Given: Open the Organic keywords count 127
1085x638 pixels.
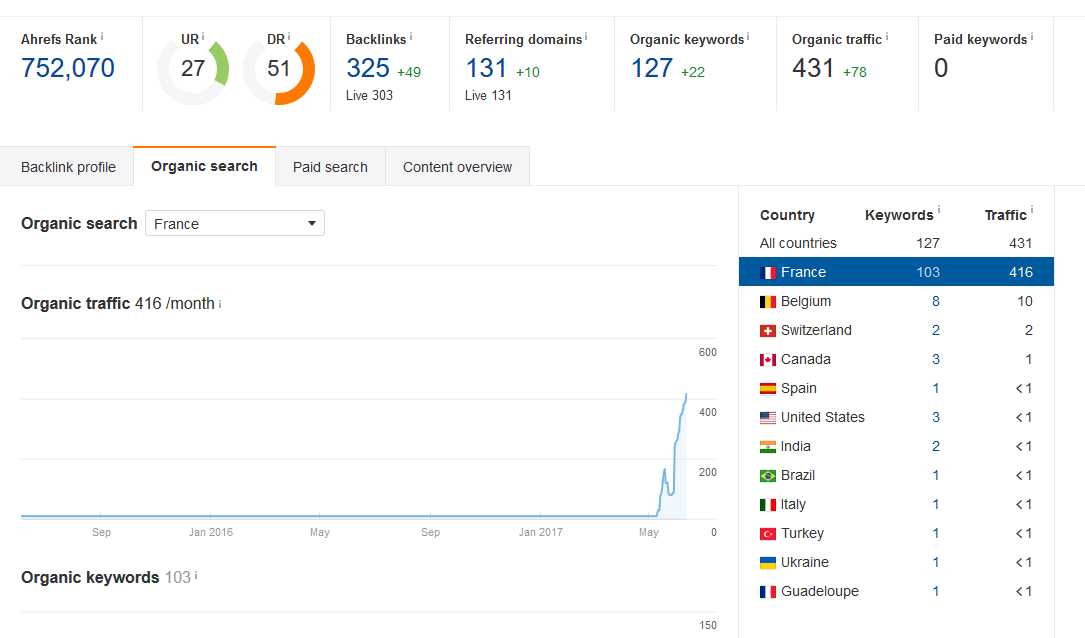Looking at the screenshot, I should (652, 68).
